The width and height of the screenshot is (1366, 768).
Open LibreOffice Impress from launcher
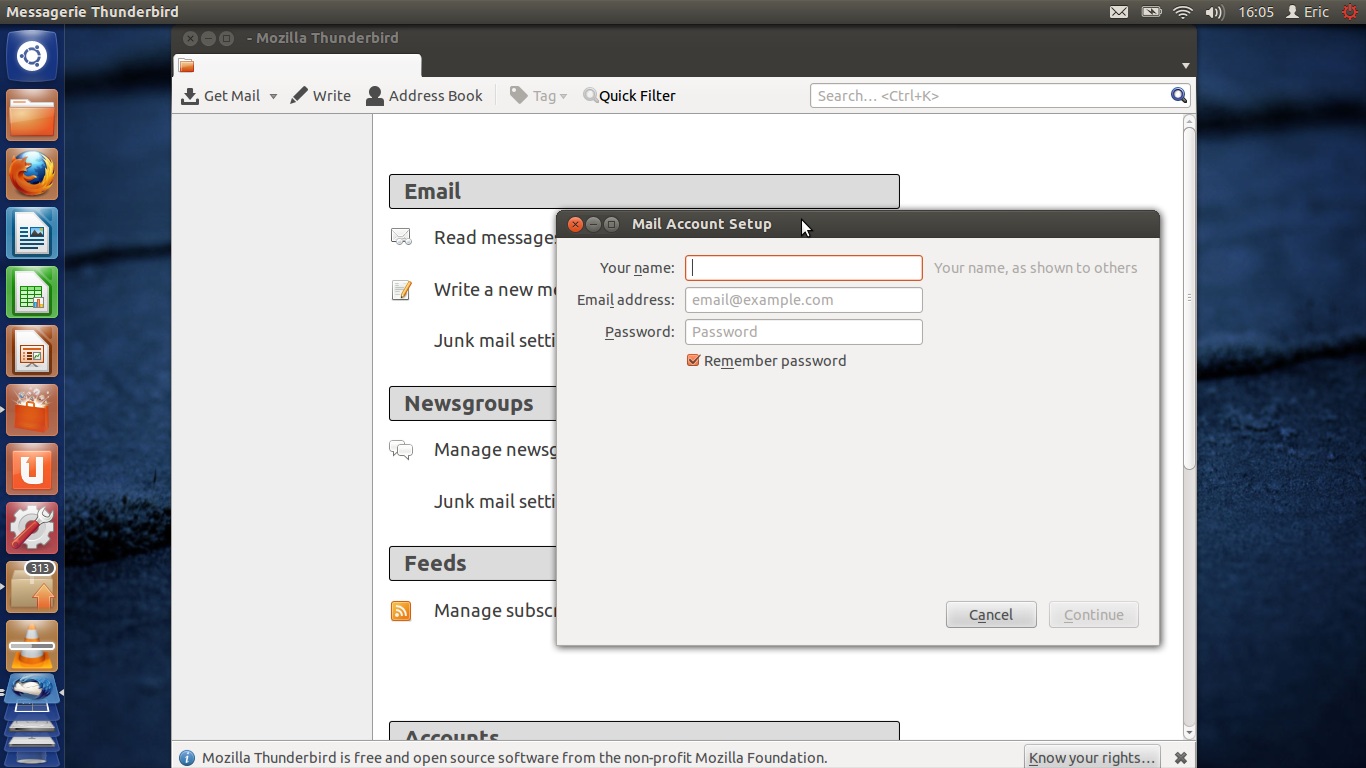32,351
